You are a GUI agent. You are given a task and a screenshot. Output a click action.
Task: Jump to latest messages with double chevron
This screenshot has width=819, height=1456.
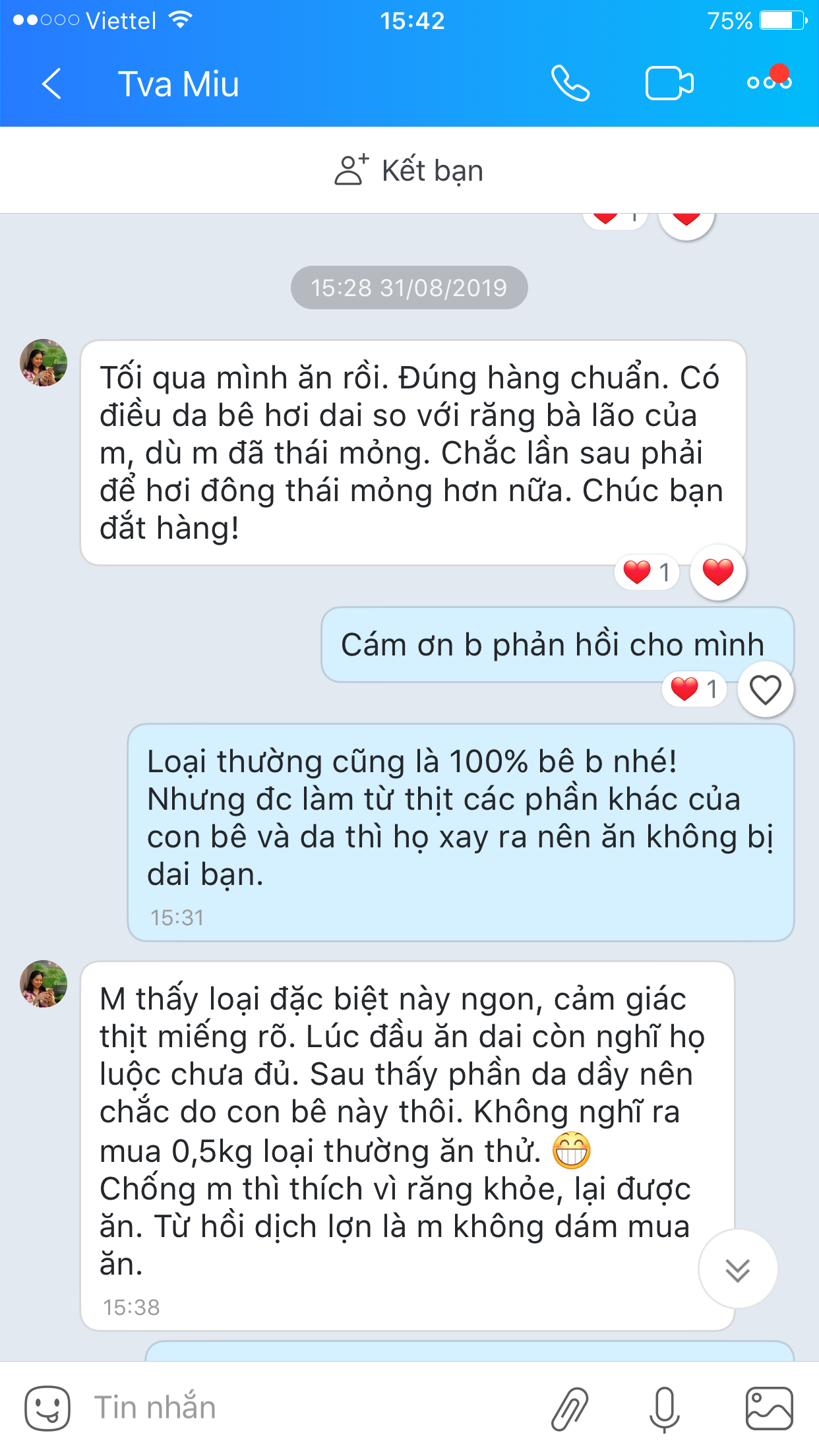click(738, 1269)
